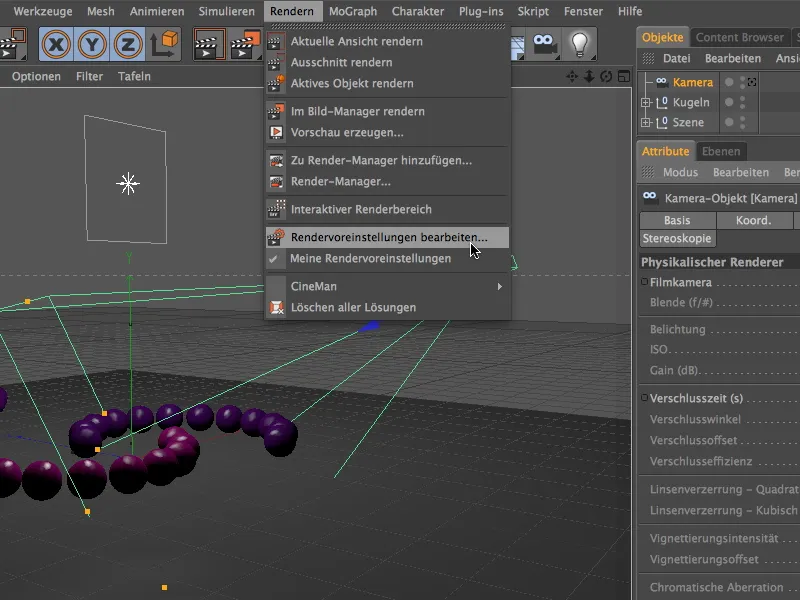Image resolution: width=800 pixels, height=600 pixels.
Task: Toggle Kamera layer dot
Action: pos(729,82)
